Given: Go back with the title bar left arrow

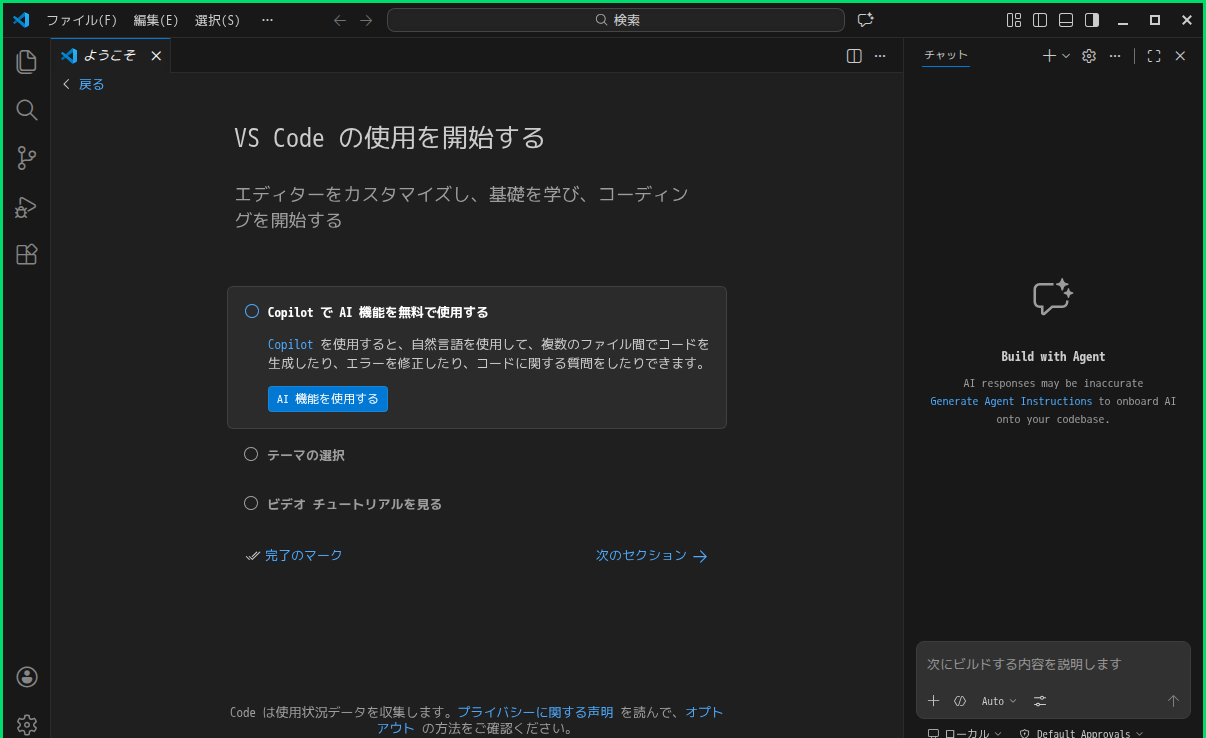Looking at the screenshot, I should tap(340, 20).
